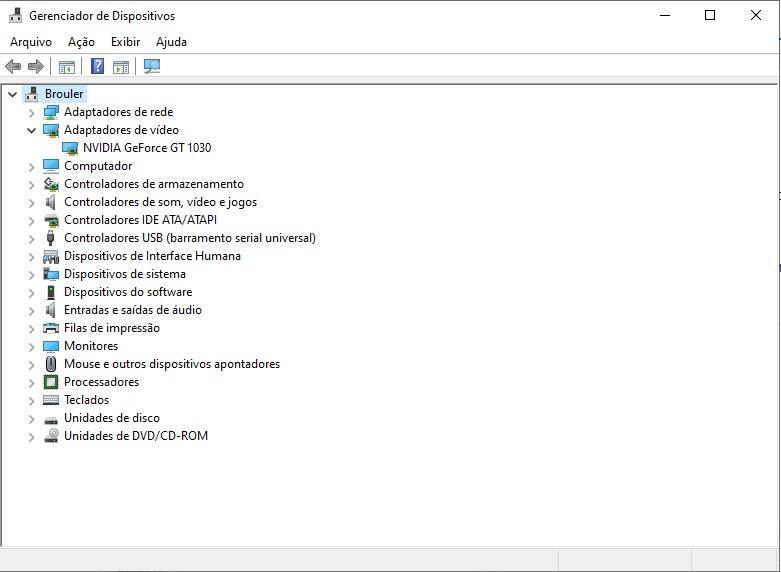Screen dimensions: 781x572
Task: Click the Unidades de disco drive icon
Action: [x=51, y=420]
